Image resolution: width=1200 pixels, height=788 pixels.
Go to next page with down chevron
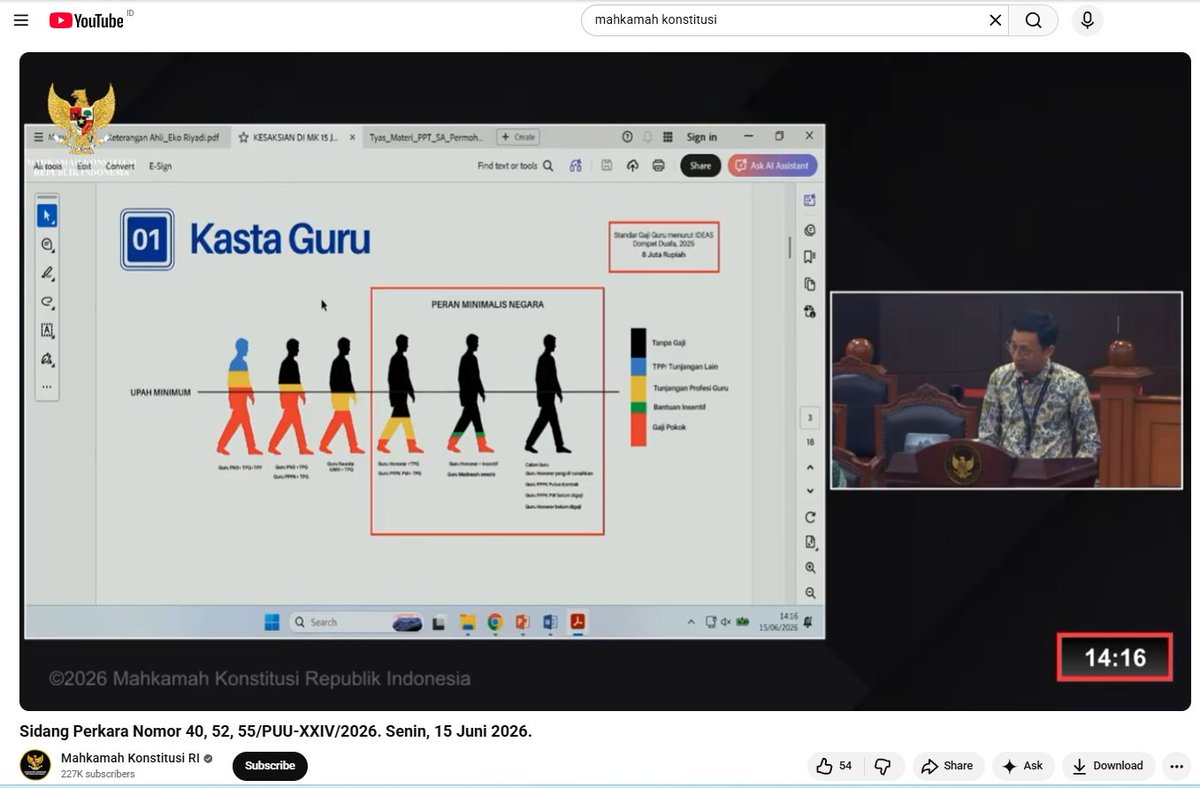[810, 490]
